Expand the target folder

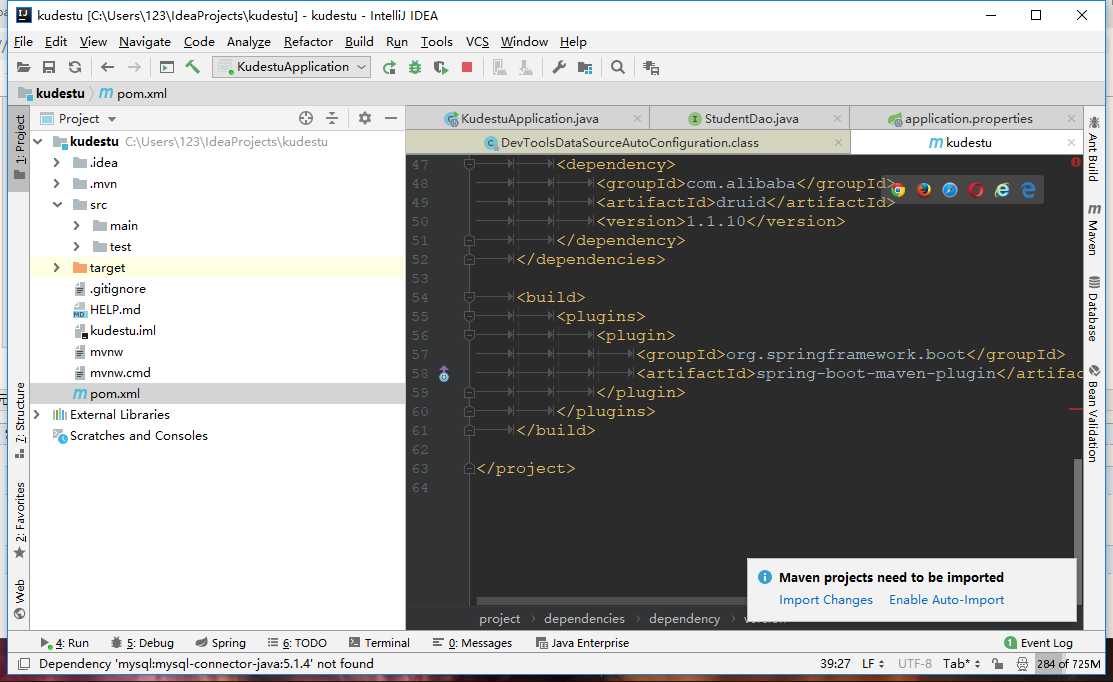57,268
